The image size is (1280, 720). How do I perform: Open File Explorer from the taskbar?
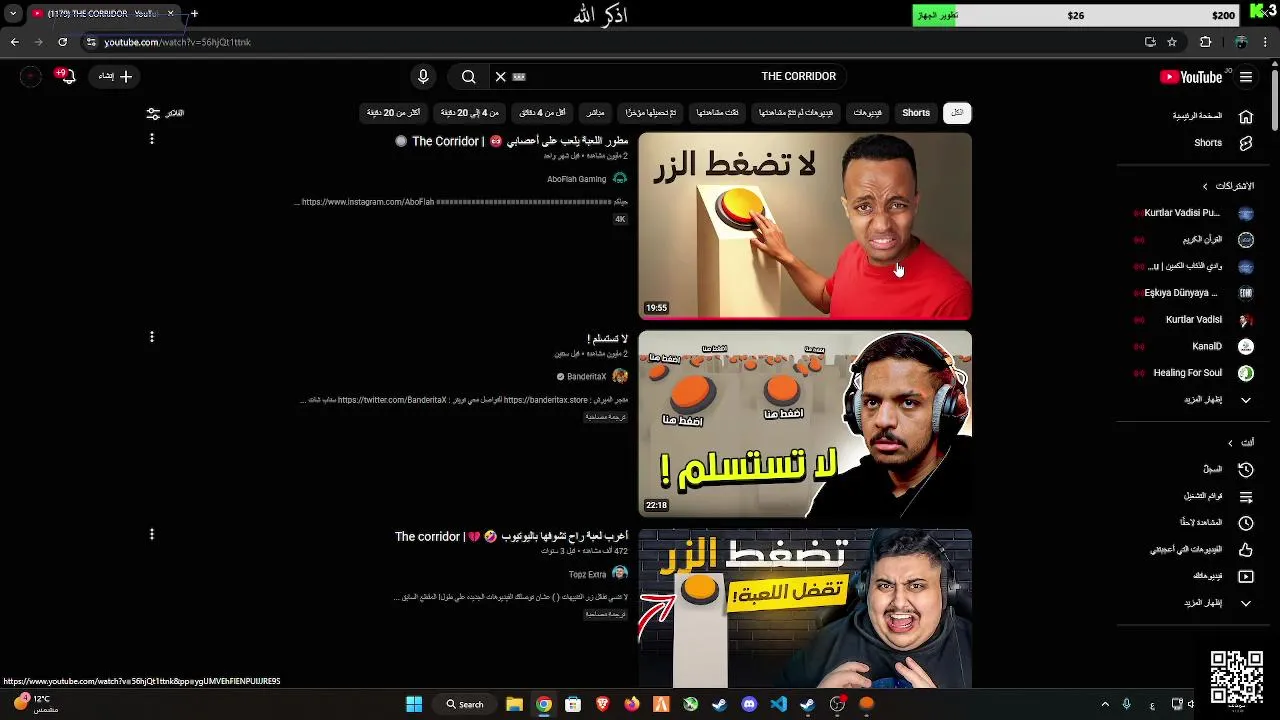[514, 704]
